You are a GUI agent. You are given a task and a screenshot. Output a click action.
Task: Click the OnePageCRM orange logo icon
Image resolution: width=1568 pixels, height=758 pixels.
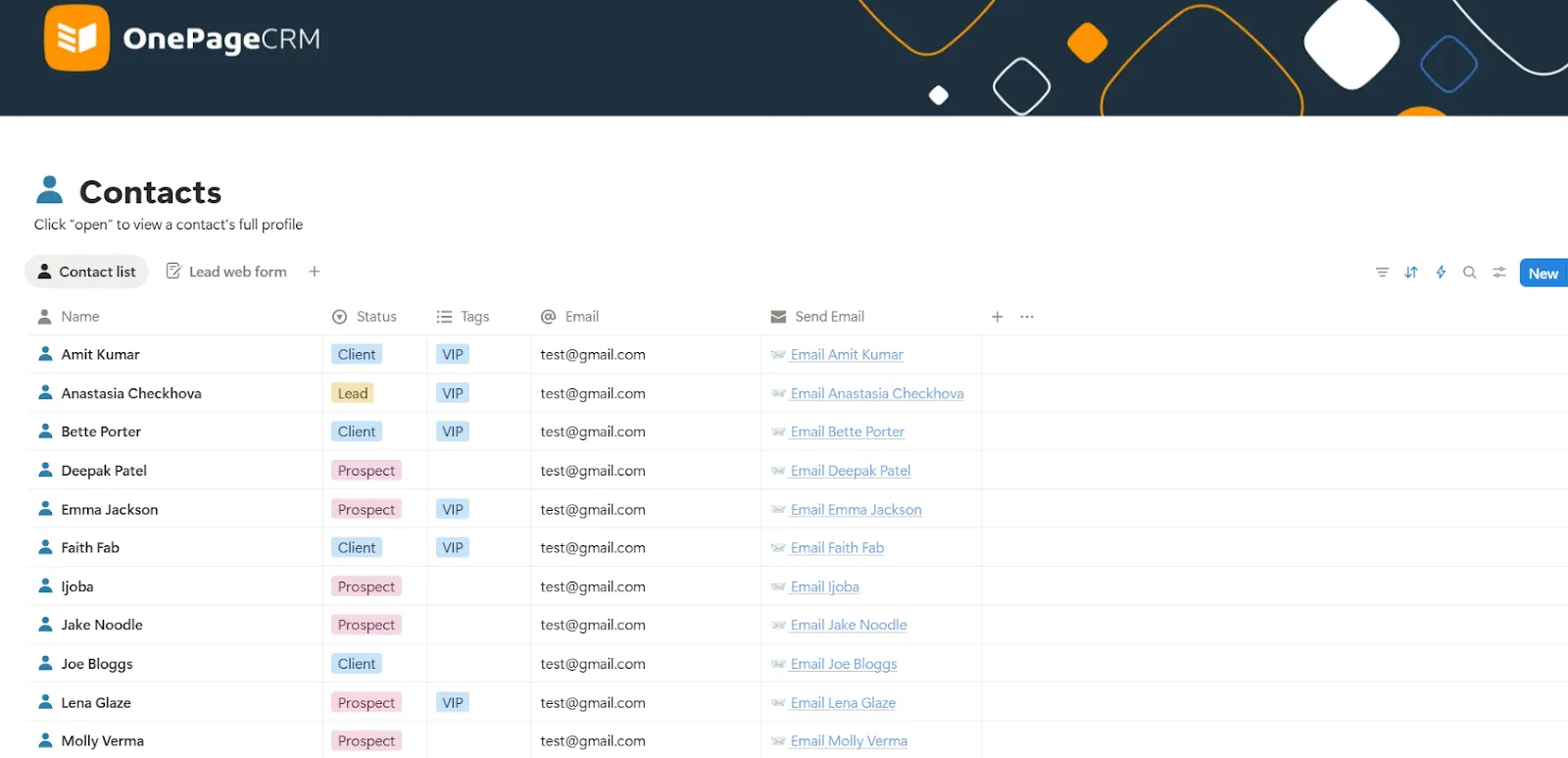(x=76, y=38)
